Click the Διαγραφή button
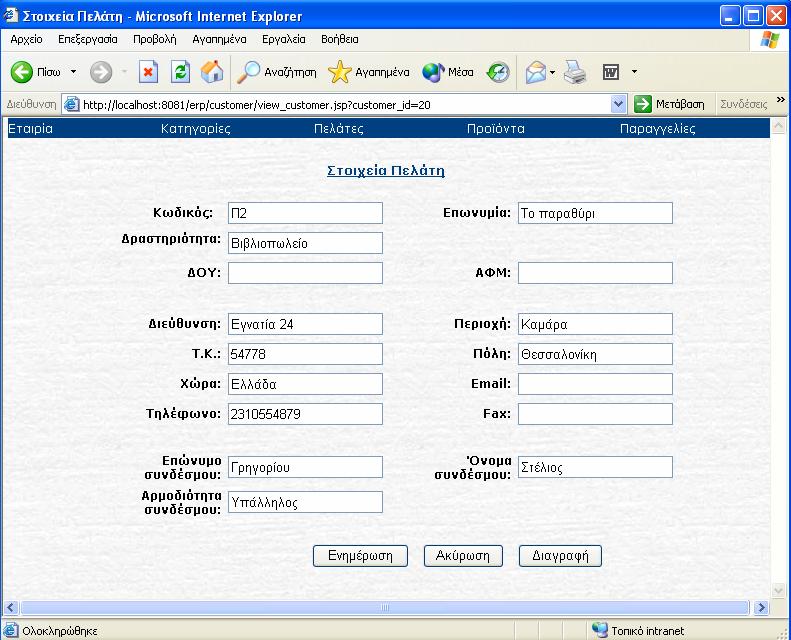791x640 pixels. [560, 556]
